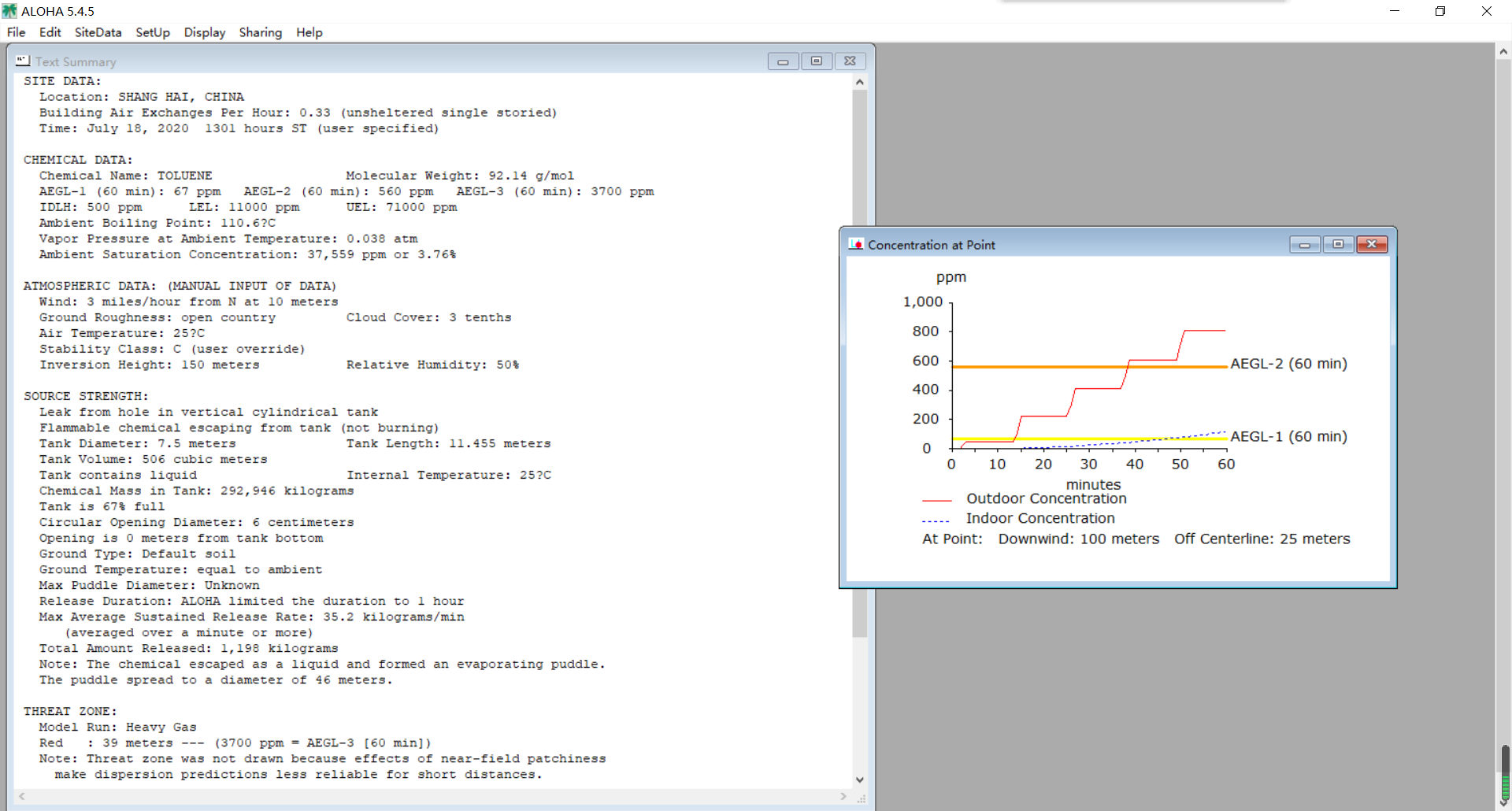The image size is (1512, 811).
Task: Open the File menu
Action: 16,32
